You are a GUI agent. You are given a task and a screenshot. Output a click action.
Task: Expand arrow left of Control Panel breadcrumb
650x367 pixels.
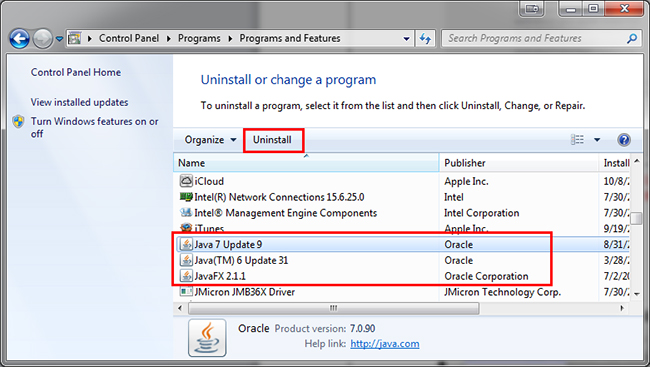[x=89, y=39]
